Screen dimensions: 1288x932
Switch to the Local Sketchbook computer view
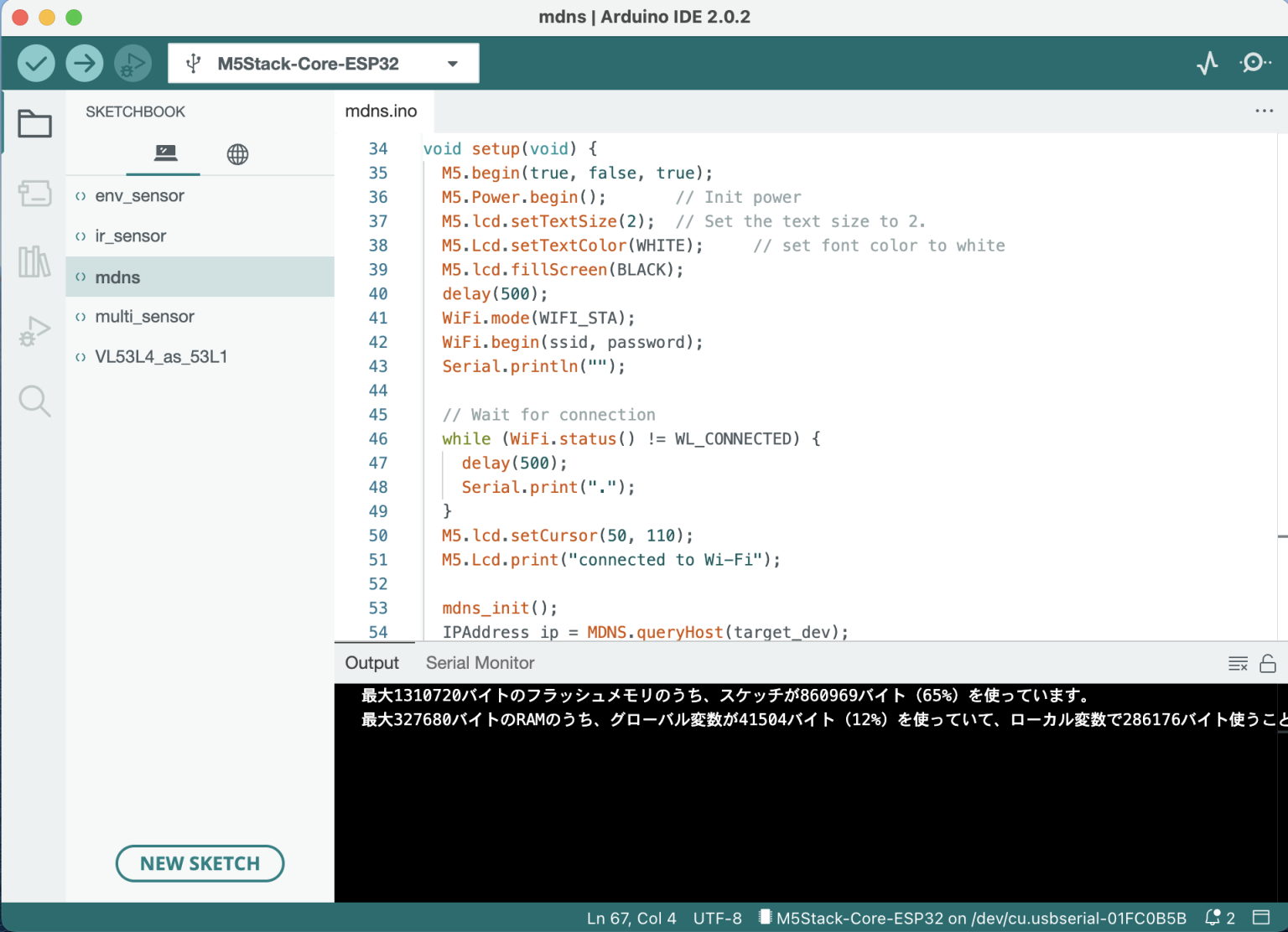coord(164,154)
